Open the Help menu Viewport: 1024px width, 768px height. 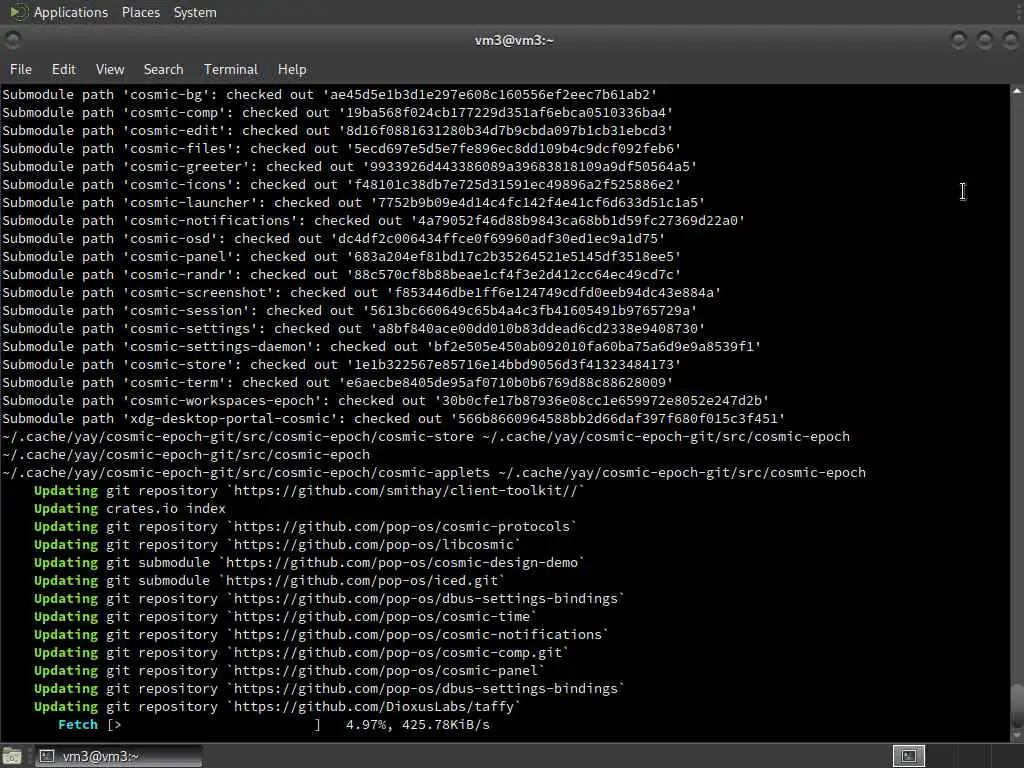pyautogui.click(x=292, y=69)
